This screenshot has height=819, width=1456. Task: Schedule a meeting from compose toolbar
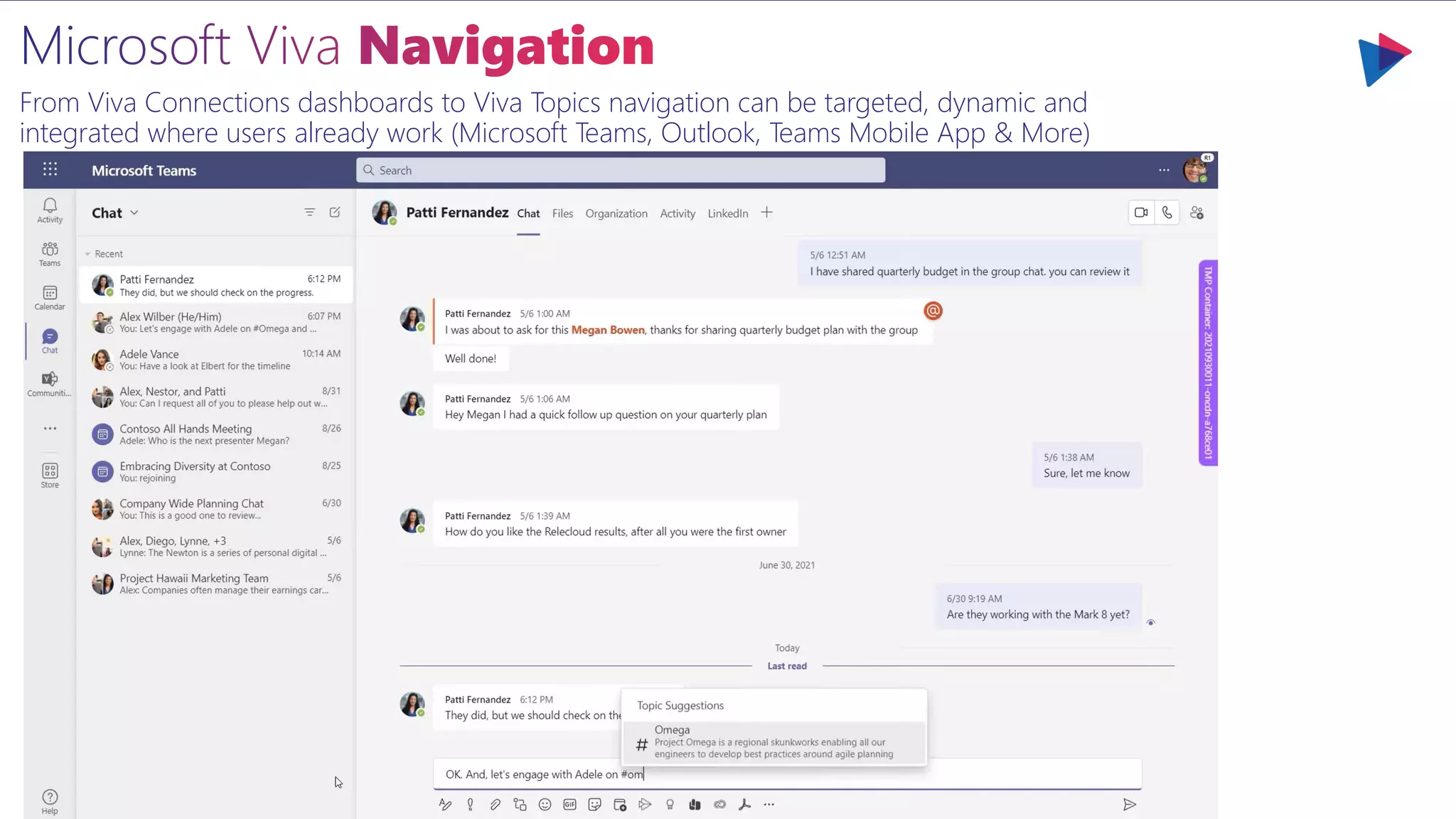pyautogui.click(x=620, y=804)
